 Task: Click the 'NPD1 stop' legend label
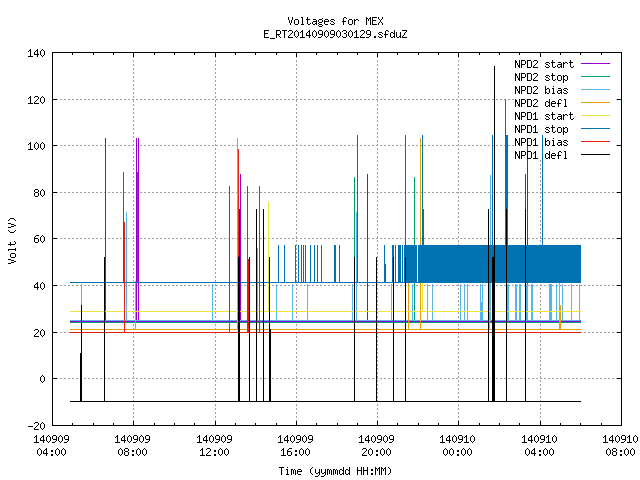click(x=541, y=129)
